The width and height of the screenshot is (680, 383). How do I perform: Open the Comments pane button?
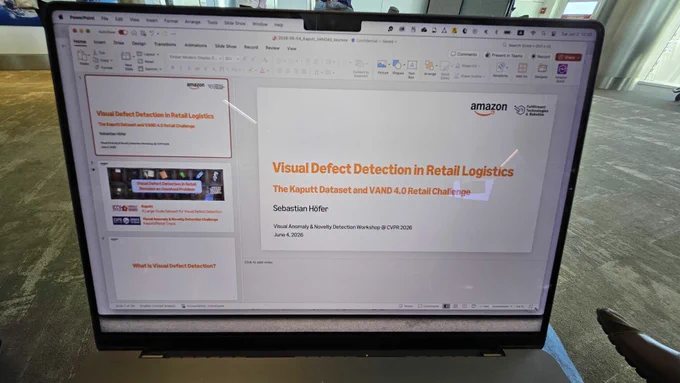point(464,54)
